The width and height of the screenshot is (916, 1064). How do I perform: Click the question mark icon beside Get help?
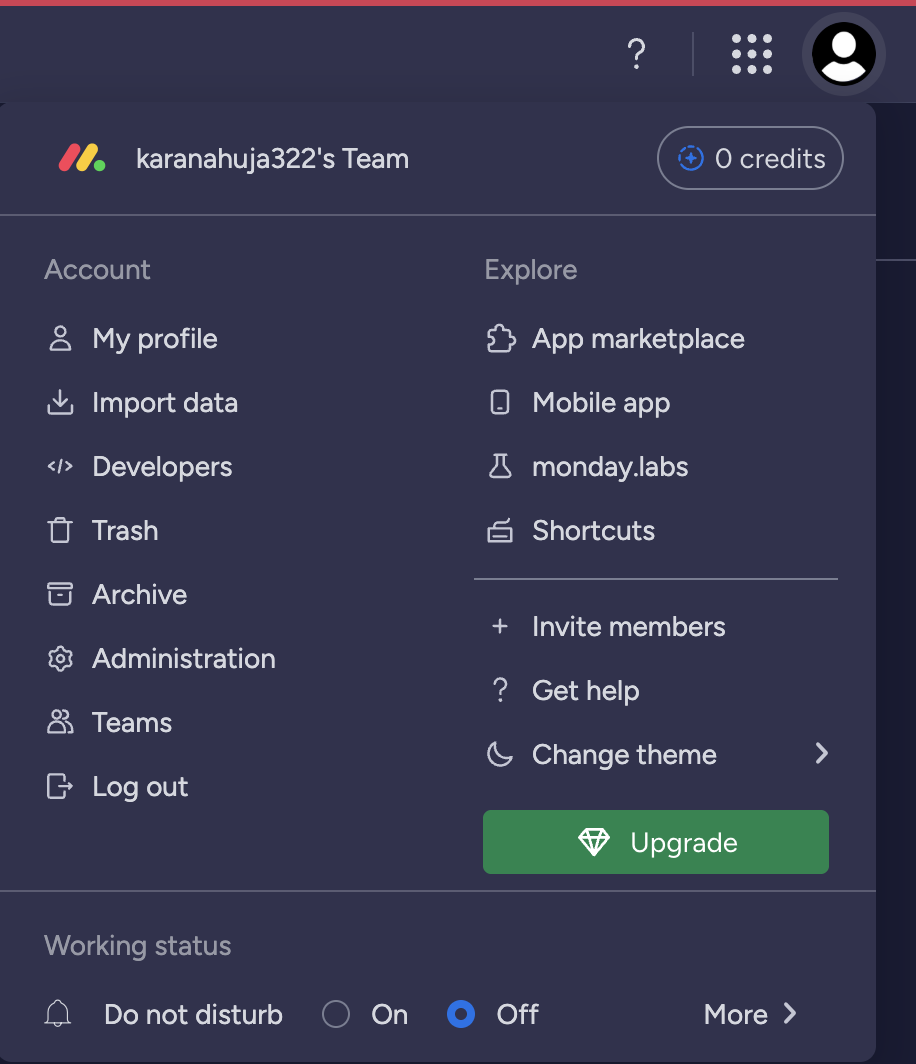pyautogui.click(x=500, y=690)
